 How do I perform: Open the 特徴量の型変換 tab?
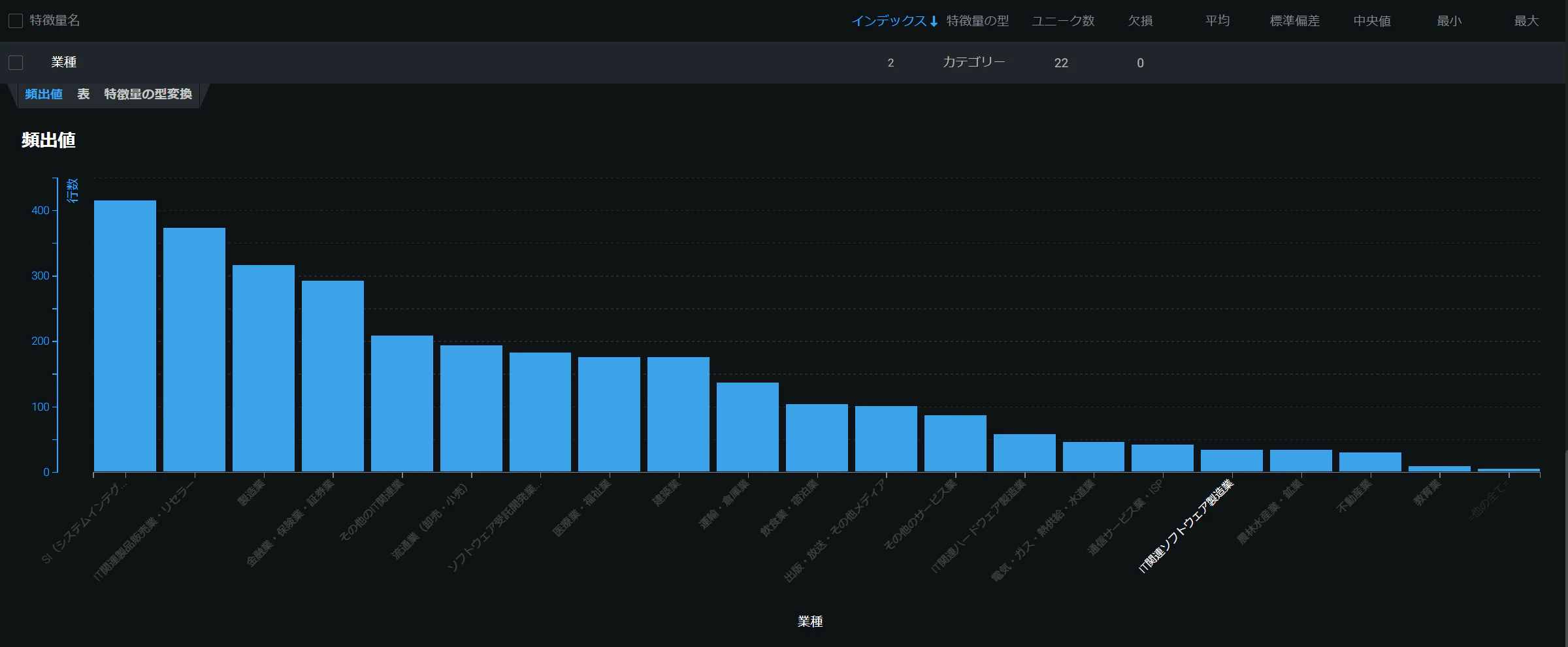pos(148,94)
